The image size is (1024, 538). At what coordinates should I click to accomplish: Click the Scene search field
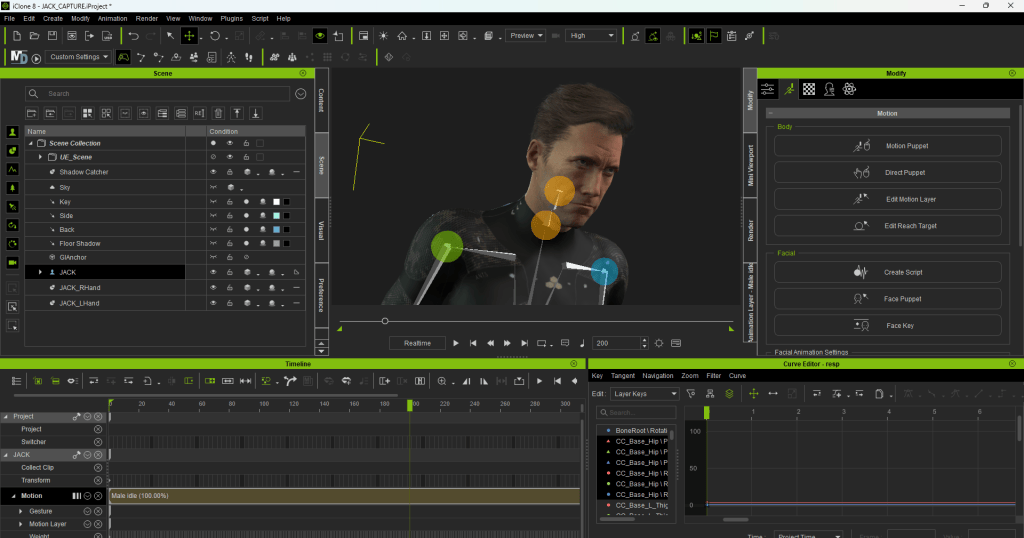tap(157, 93)
